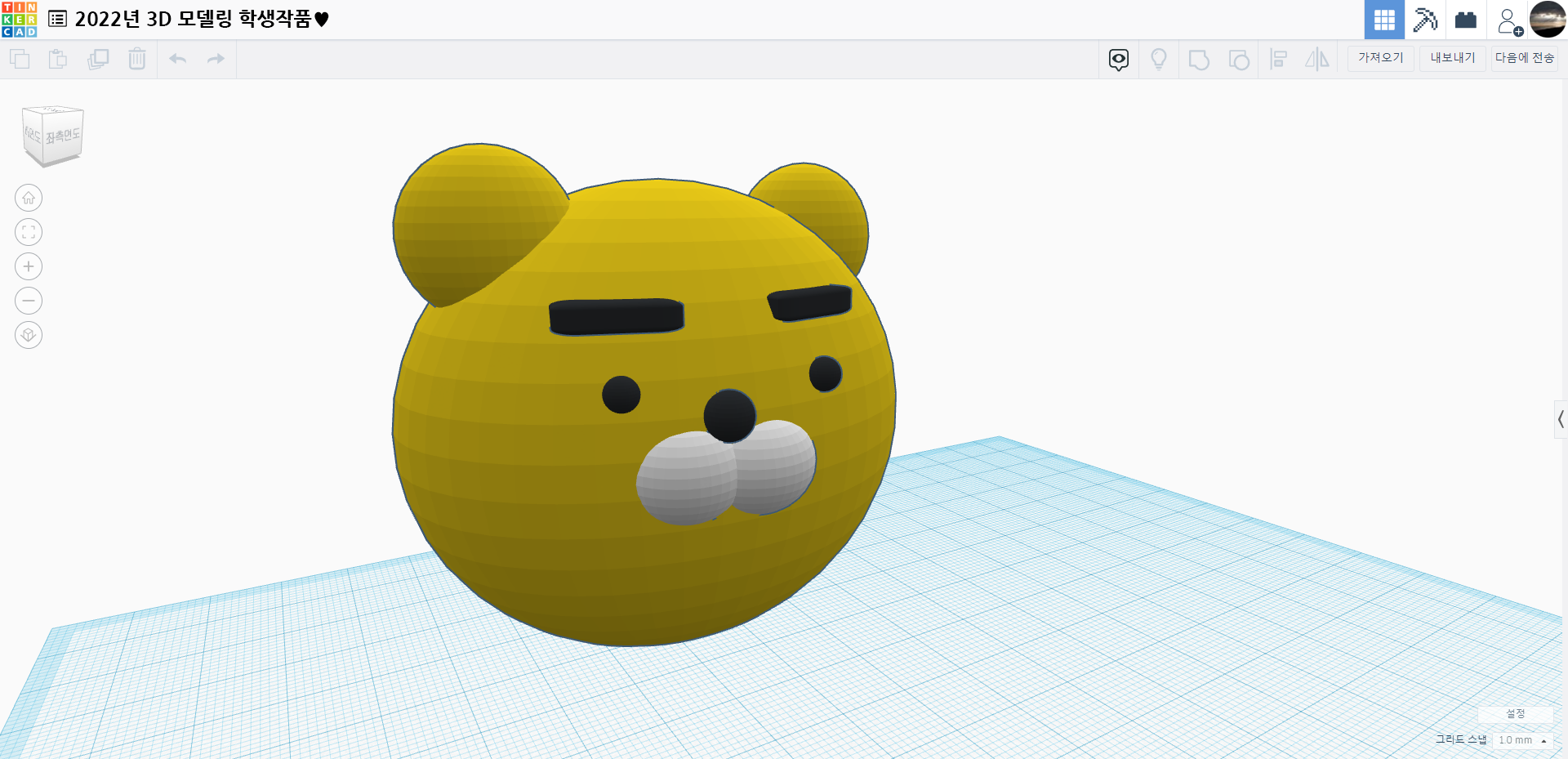Viewport: 1568px width, 759px height.
Task: Toggle show-all lightbulb visibility
Action: (x=1159, y=60)
